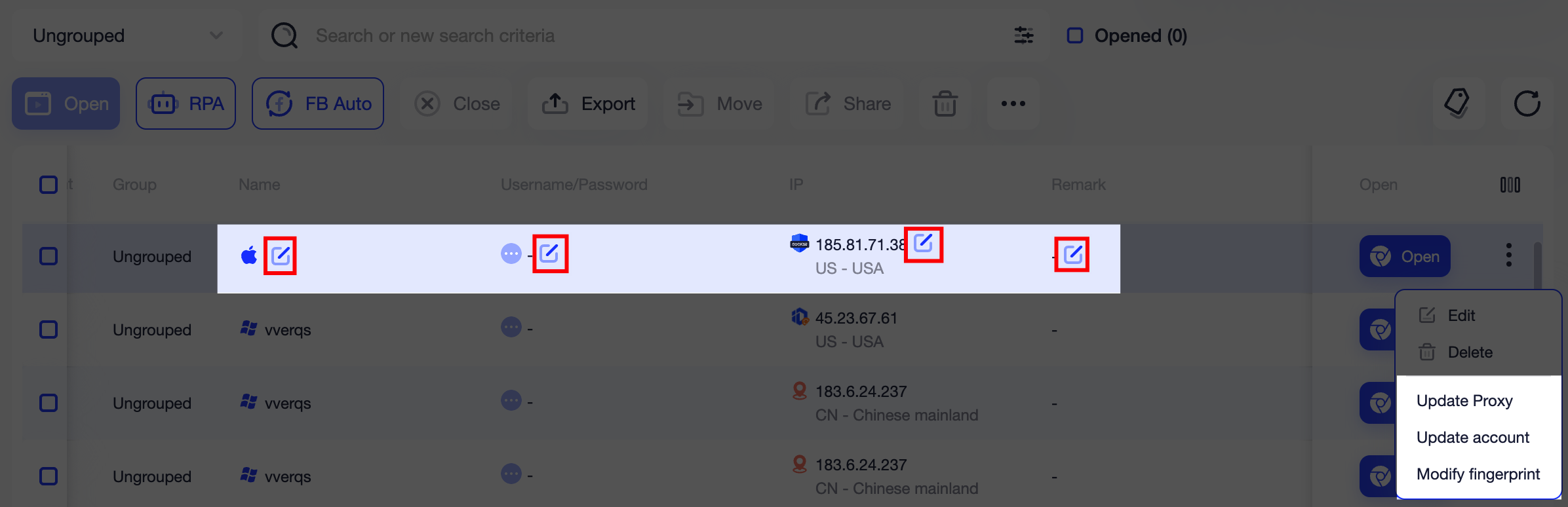Open the three-dot menu on the highlighted row
This screenshot has width=1568, height=507.
click(x=1508, y=256)
